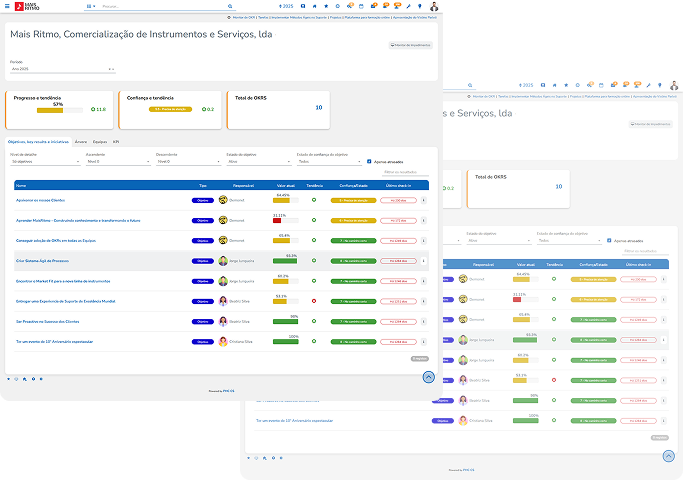Switch to the Equipas tab
The width and height of the screenshot is (683, 480).
[x=99, y=142]
